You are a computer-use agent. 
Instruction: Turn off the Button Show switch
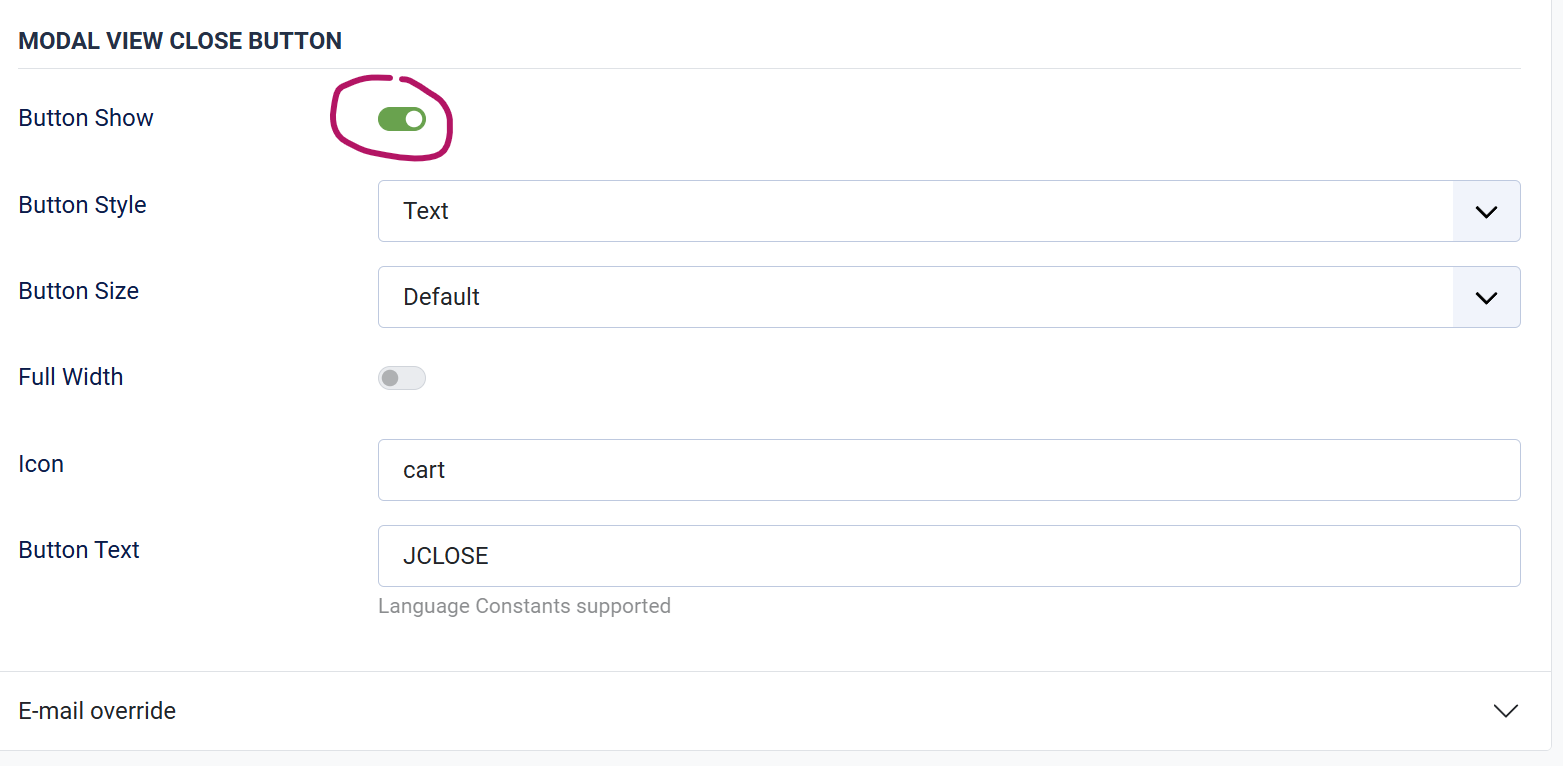click(x=401, y=120)
